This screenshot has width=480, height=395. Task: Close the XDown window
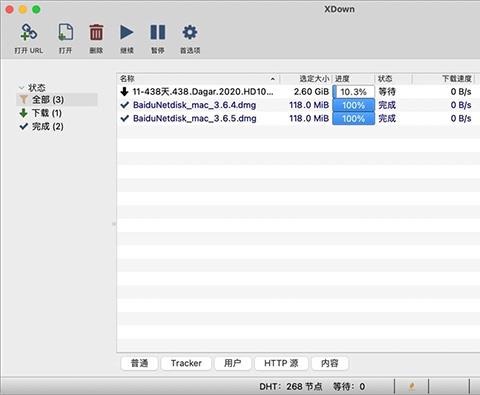click(x=9, y=9)
